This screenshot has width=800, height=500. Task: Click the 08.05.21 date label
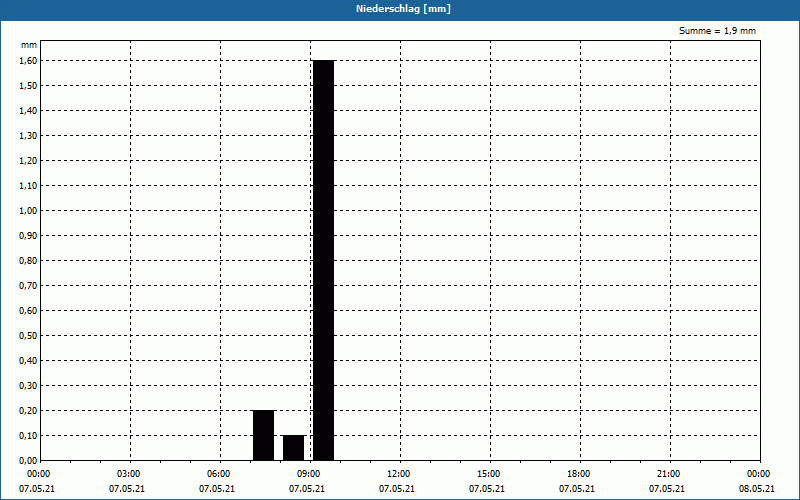pyautogui.click(x=757, y=489)
